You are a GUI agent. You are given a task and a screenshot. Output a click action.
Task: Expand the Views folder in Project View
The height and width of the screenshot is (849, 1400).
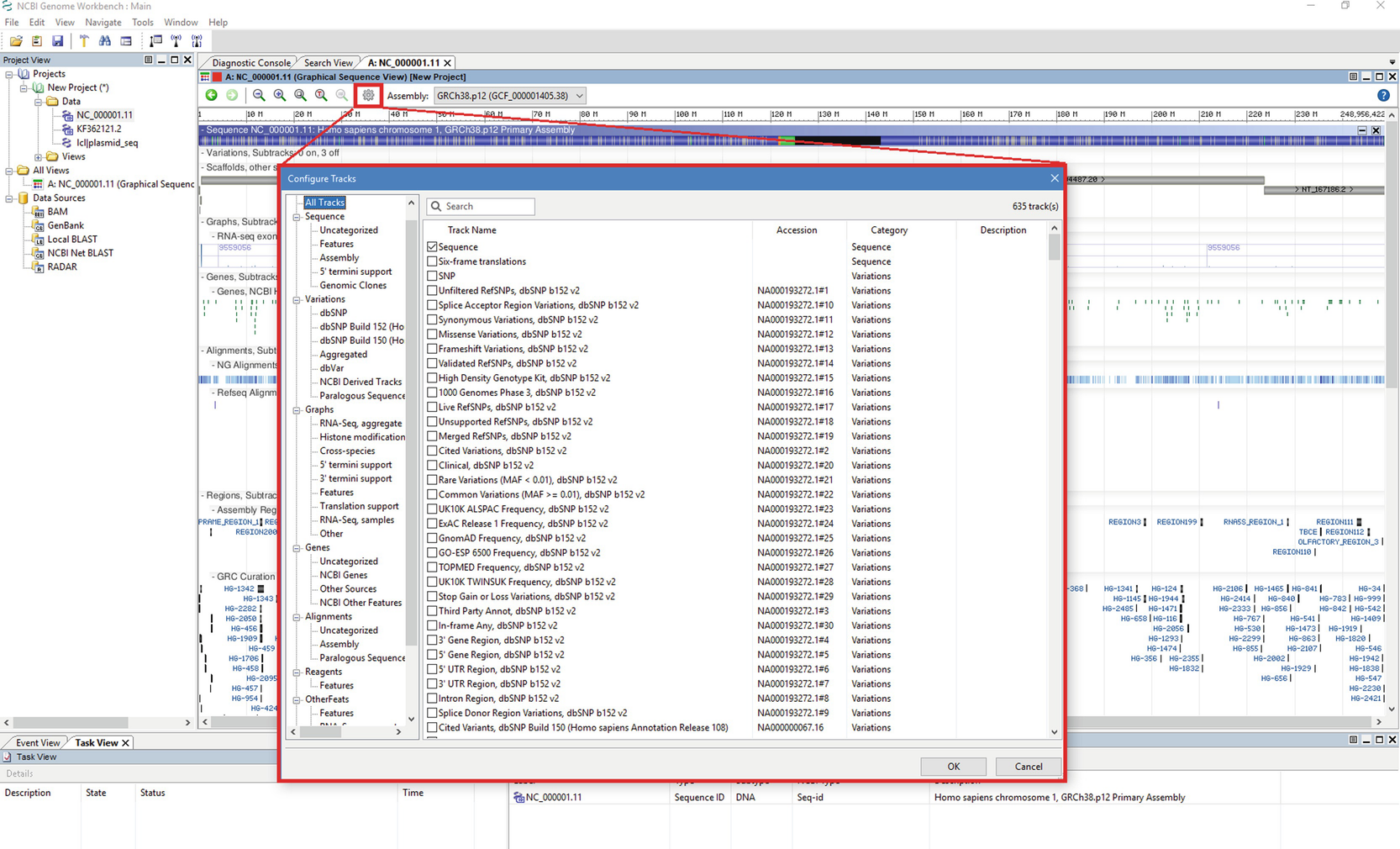[38, 157]
